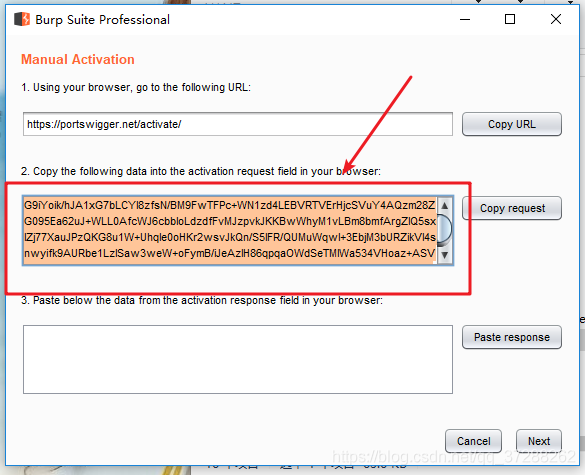
Task: Click the Burp Suite logo icon in title bar
Action: pos(22,19)
